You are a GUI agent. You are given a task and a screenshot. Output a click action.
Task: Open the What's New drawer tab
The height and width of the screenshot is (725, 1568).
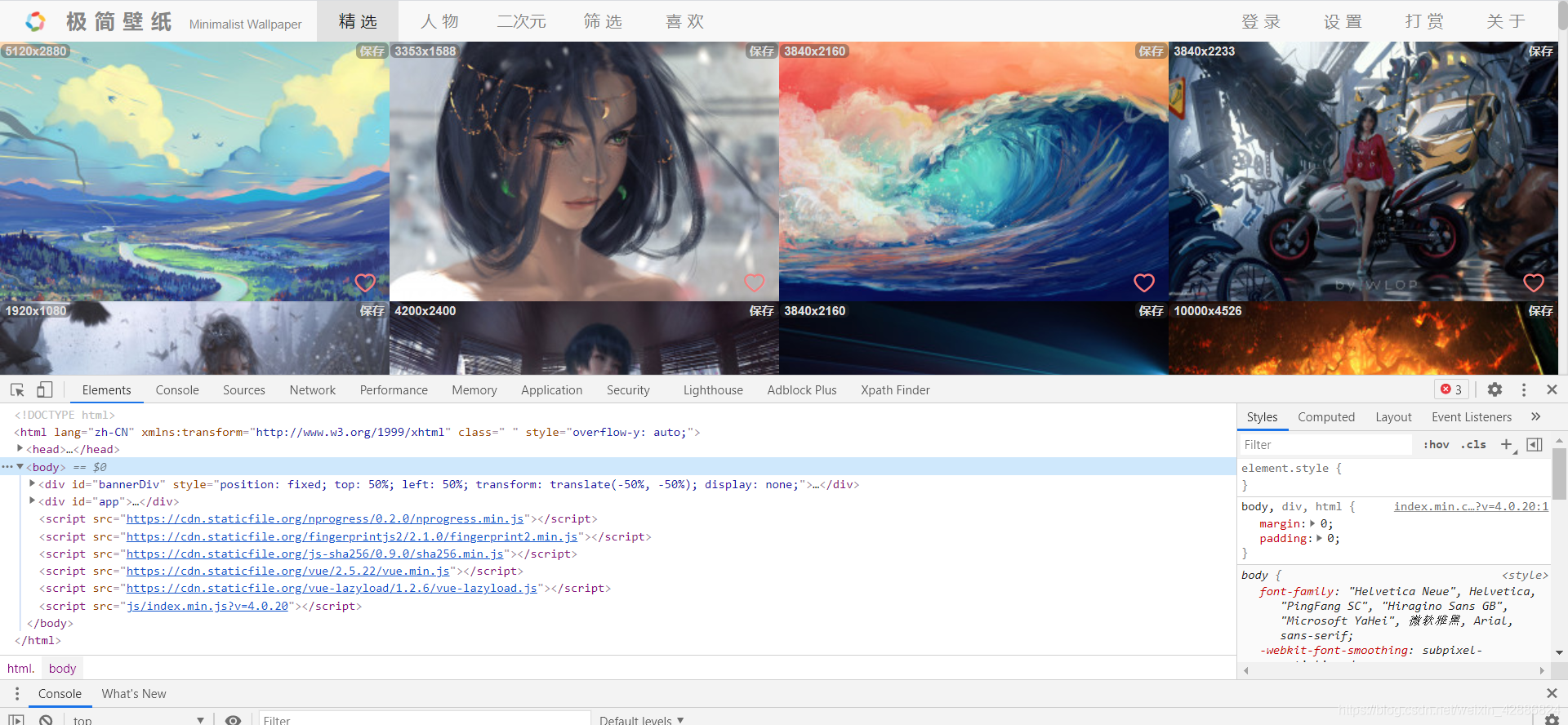(134, 693)
